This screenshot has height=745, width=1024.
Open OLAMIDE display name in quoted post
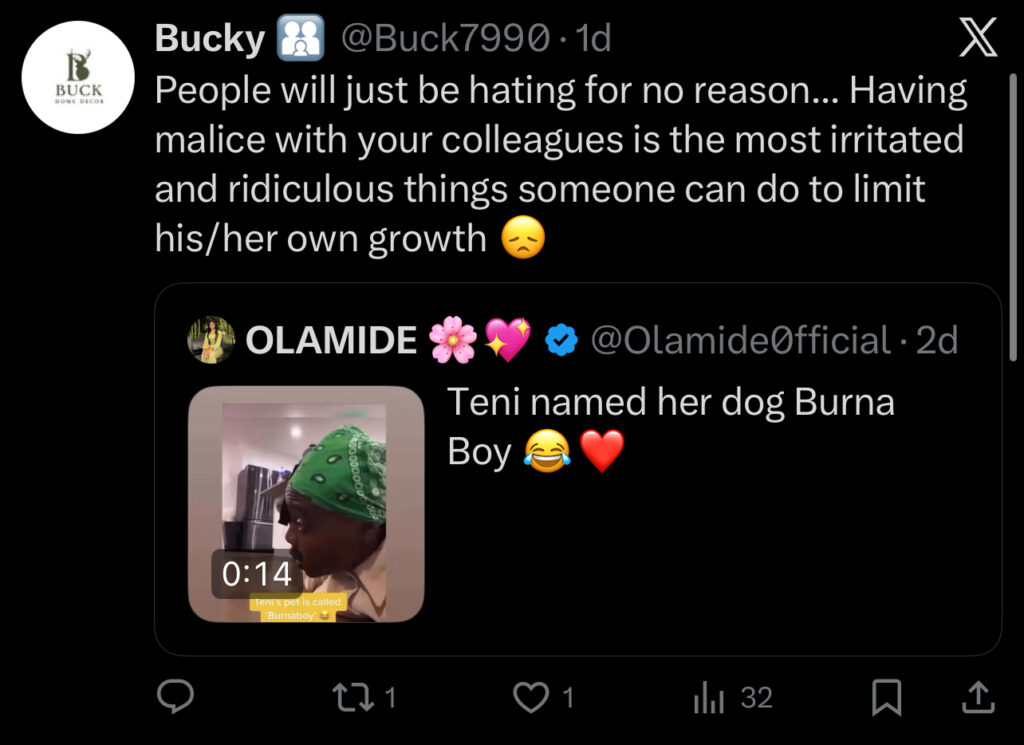tap(331, 341)
